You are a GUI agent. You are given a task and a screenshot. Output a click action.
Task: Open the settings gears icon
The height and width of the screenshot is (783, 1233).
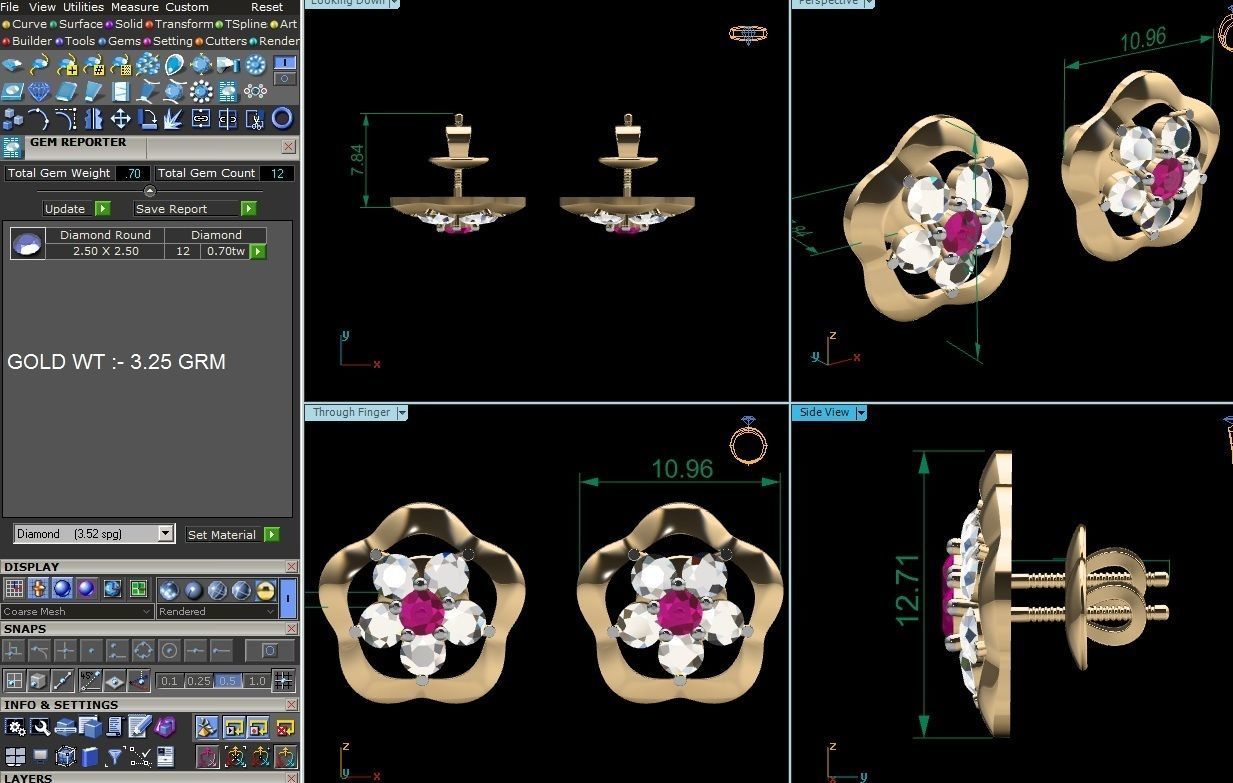14,727
